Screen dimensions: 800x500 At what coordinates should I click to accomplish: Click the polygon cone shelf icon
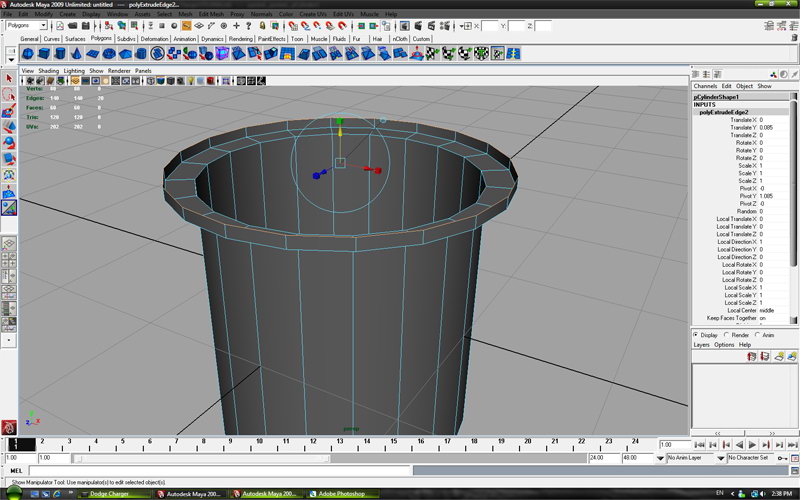[x=78, y=54]
